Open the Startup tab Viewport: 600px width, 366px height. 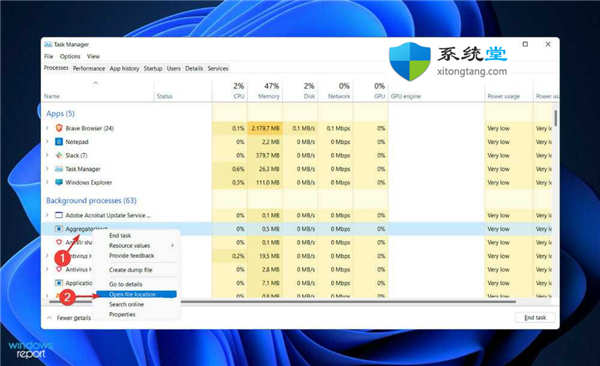(x=153, y=69)
